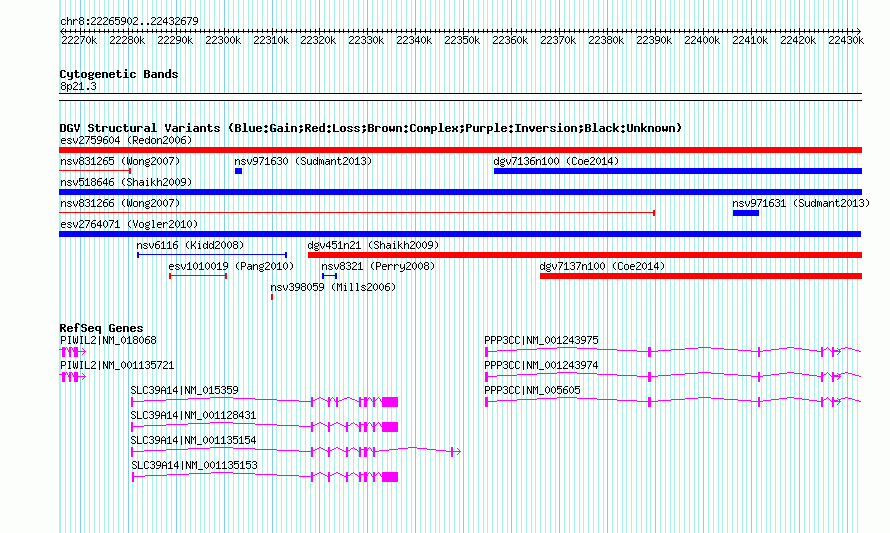Select the PPP3CC|NM_005605 label

532,391
